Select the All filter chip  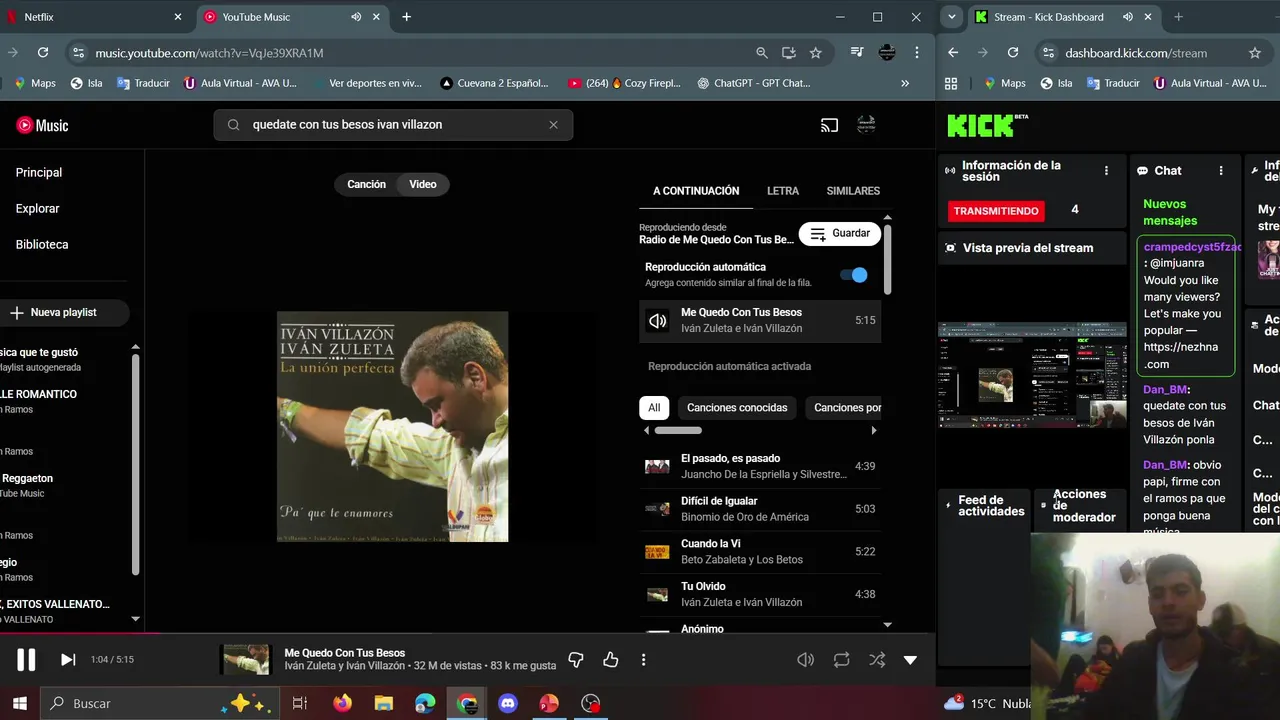(654, 408)
